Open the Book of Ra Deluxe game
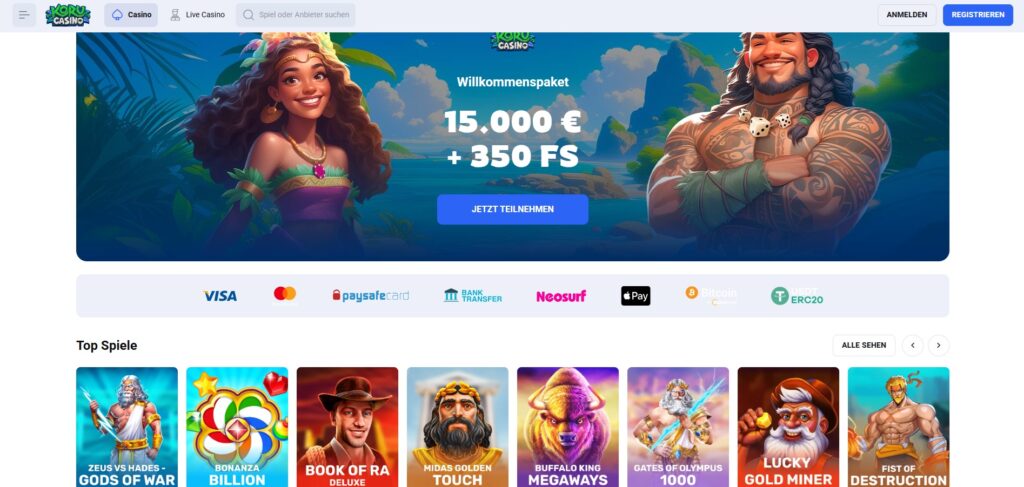The width and height of the screenshot is (1024, 487). pos(347,427)
